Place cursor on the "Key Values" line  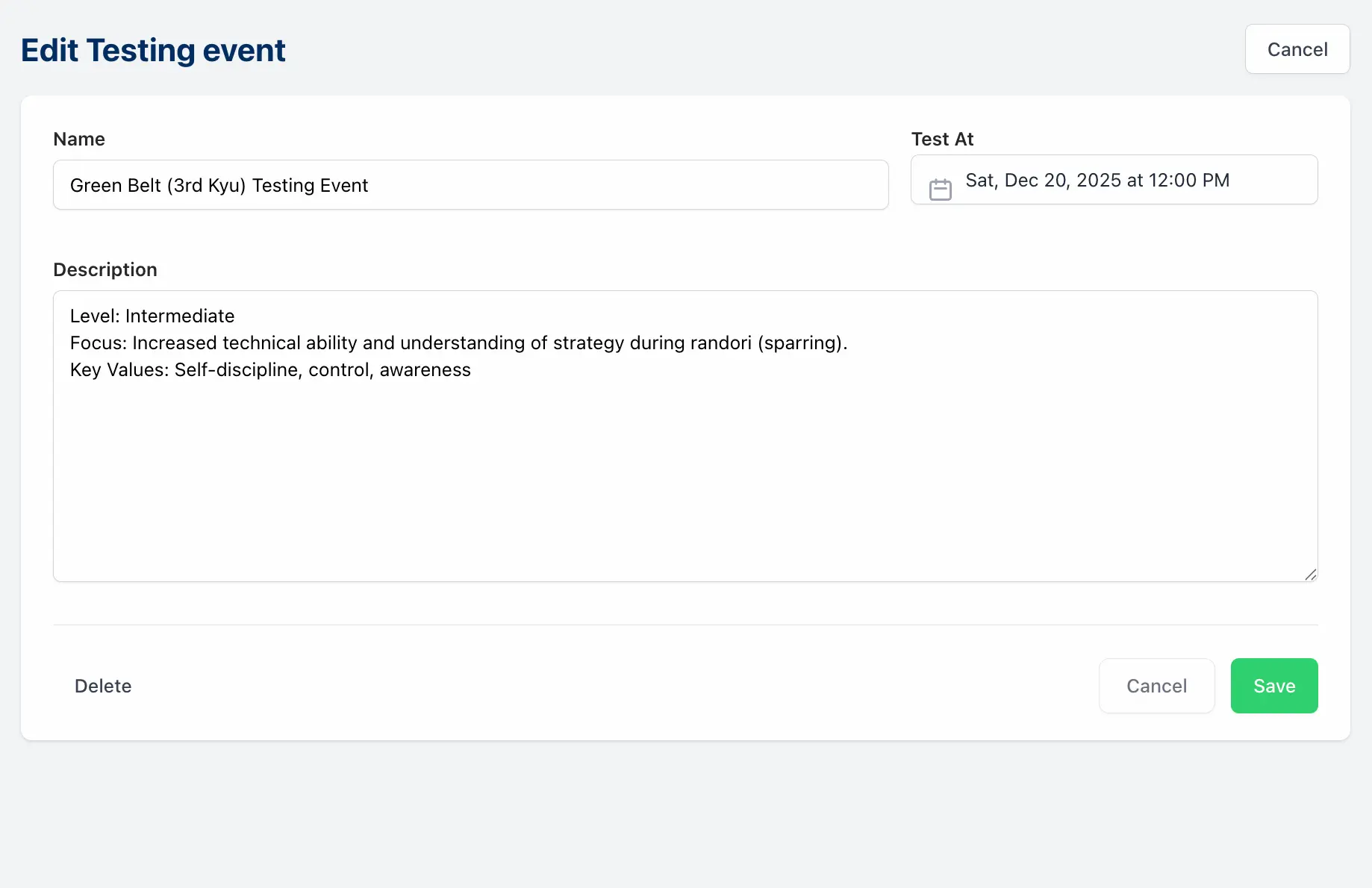[x=270, y=370]
